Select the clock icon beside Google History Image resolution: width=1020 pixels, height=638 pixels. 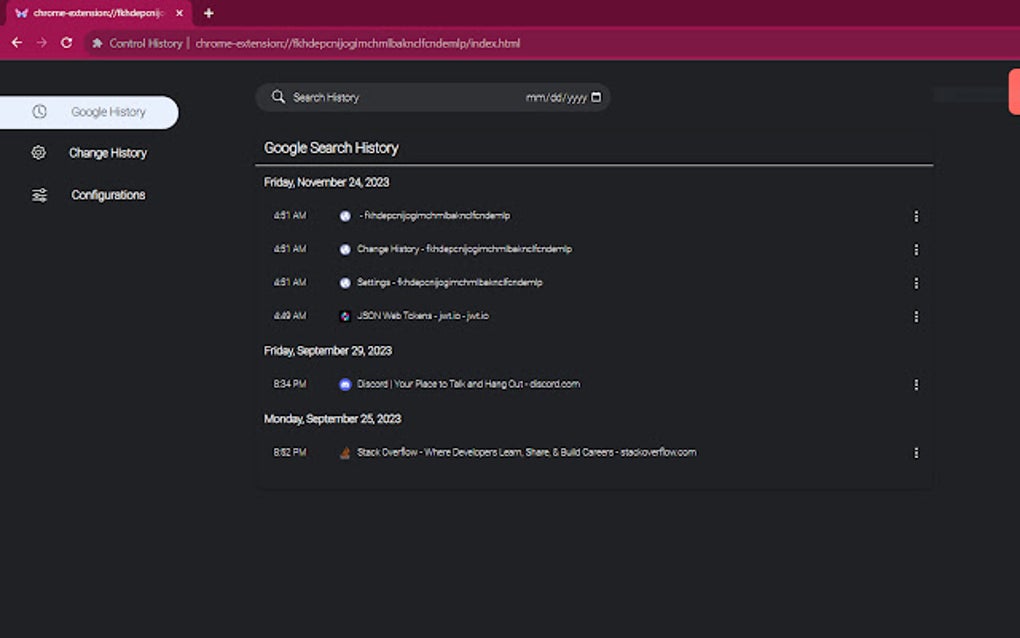[38, 112]
